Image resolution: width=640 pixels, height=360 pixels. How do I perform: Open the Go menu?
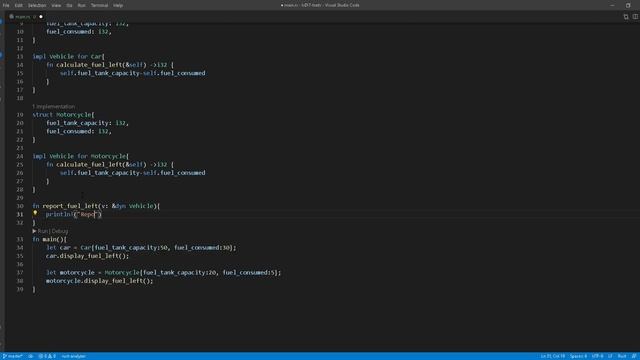[x=69, y=5]
